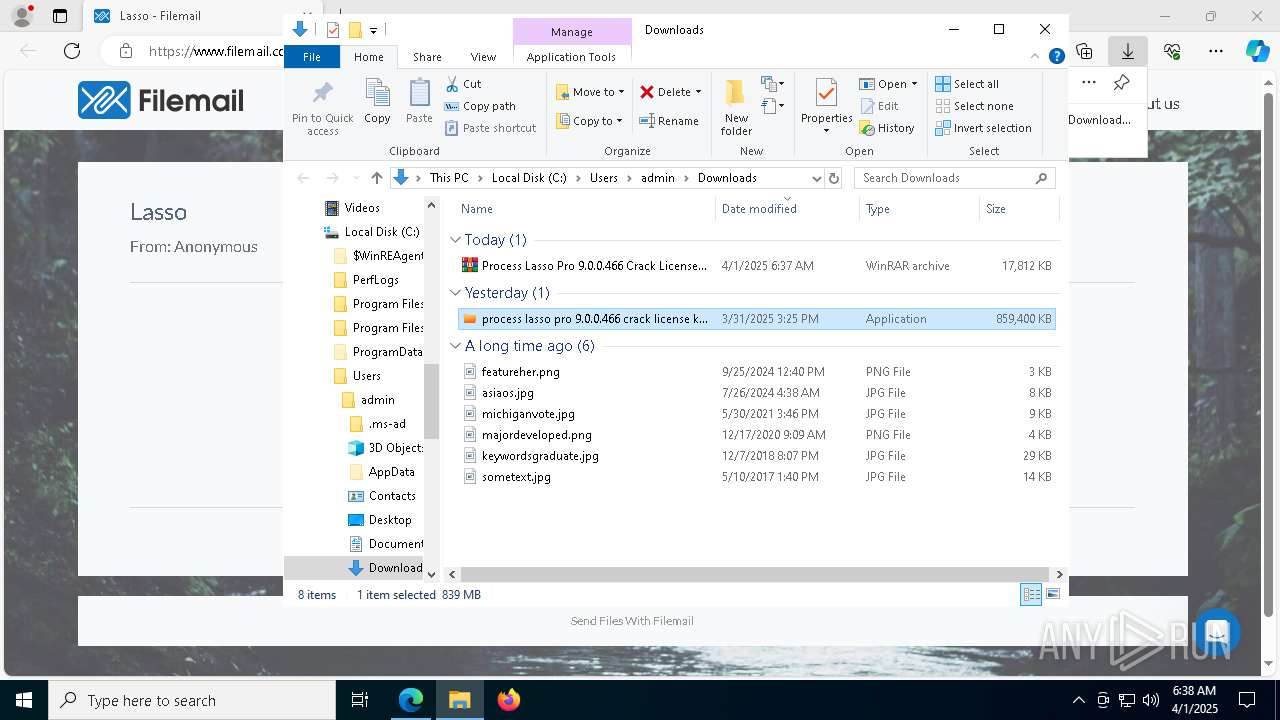Open the Application Tools tab
Viewport: 1280px width, 720px height.
click(571, 57)
